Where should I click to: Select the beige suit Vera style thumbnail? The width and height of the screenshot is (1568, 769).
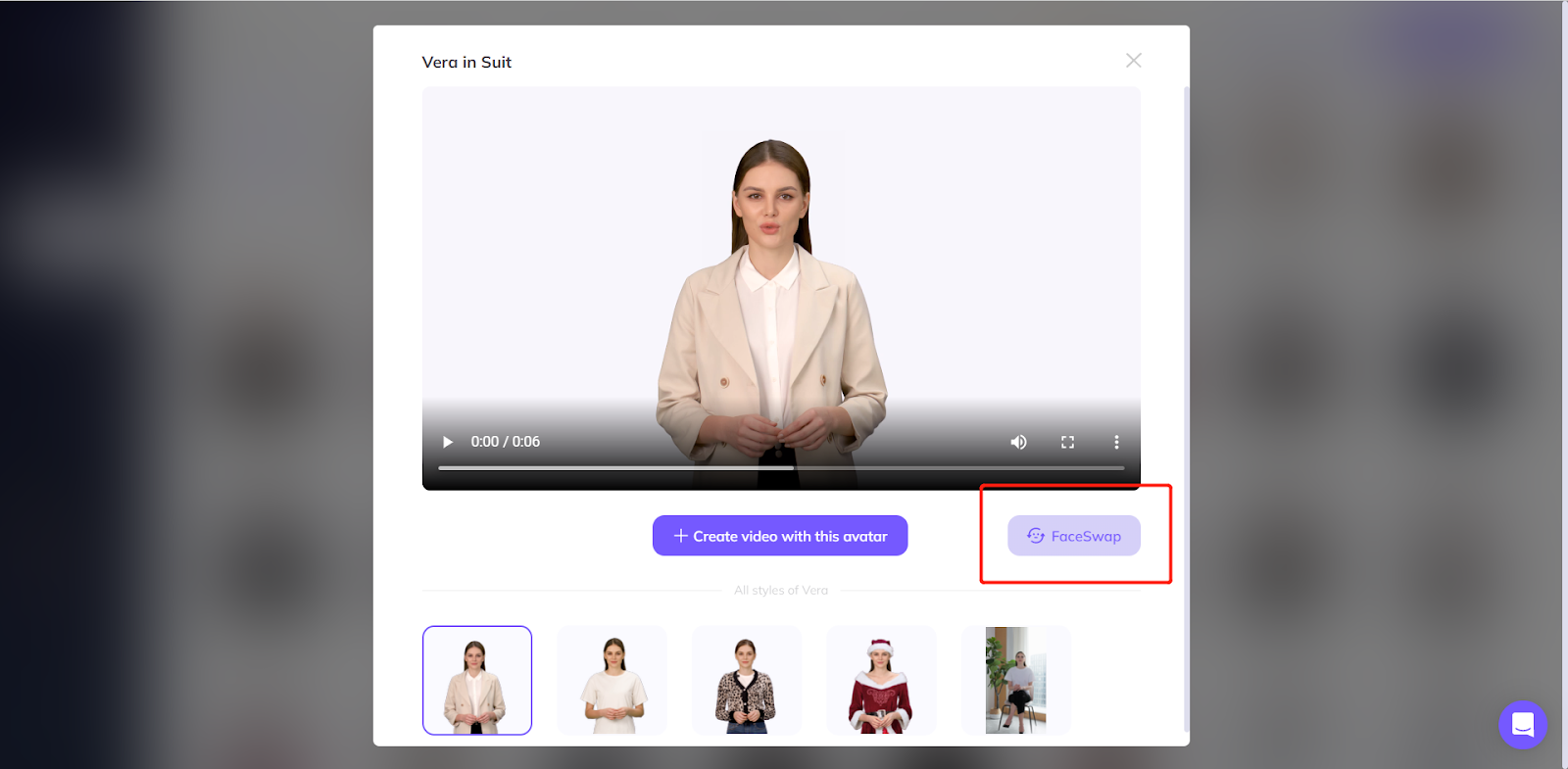477,681
